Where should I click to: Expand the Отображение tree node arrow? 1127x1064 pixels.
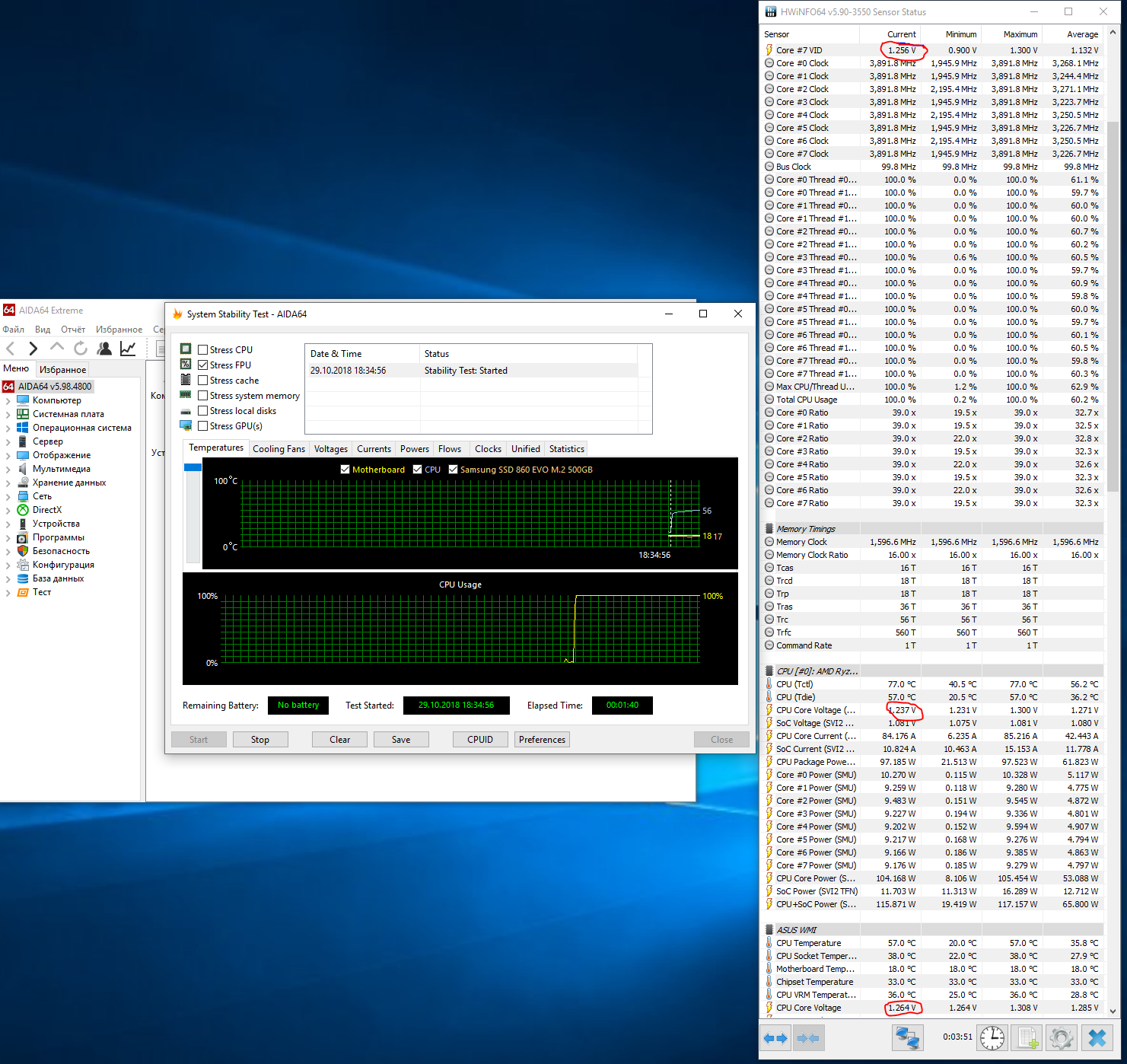[8, 455]
